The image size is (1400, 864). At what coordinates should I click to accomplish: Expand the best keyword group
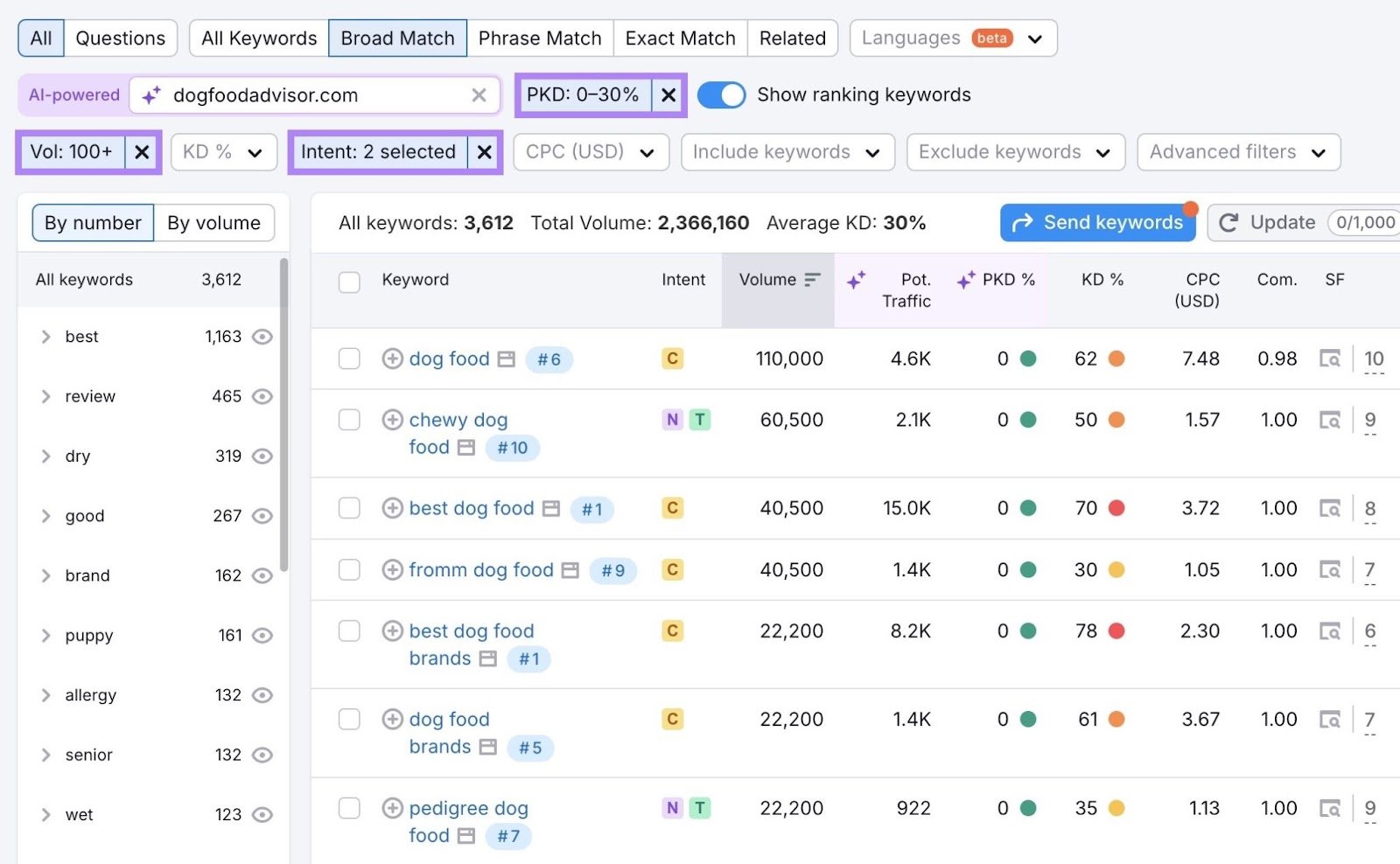45,336
